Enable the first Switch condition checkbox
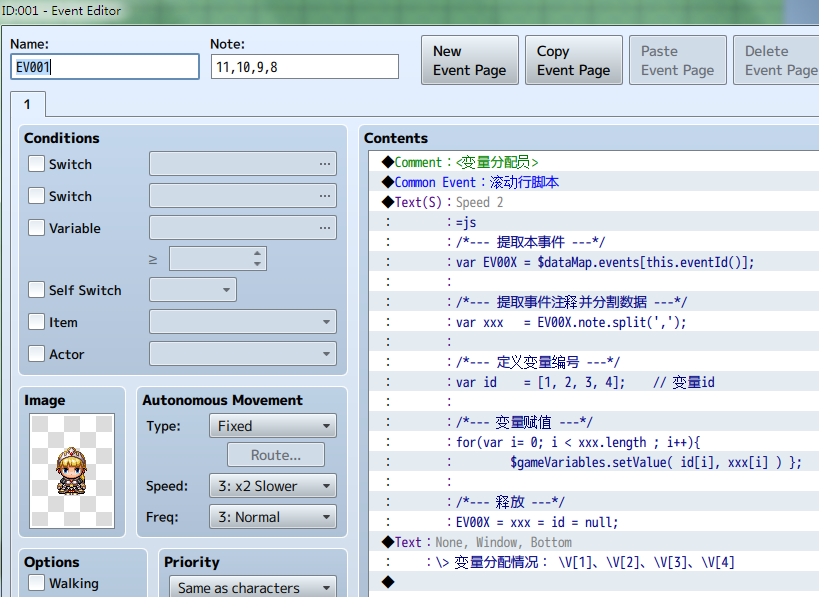The height and width of the screenshot is (597, 819). [x=37, y=163]
